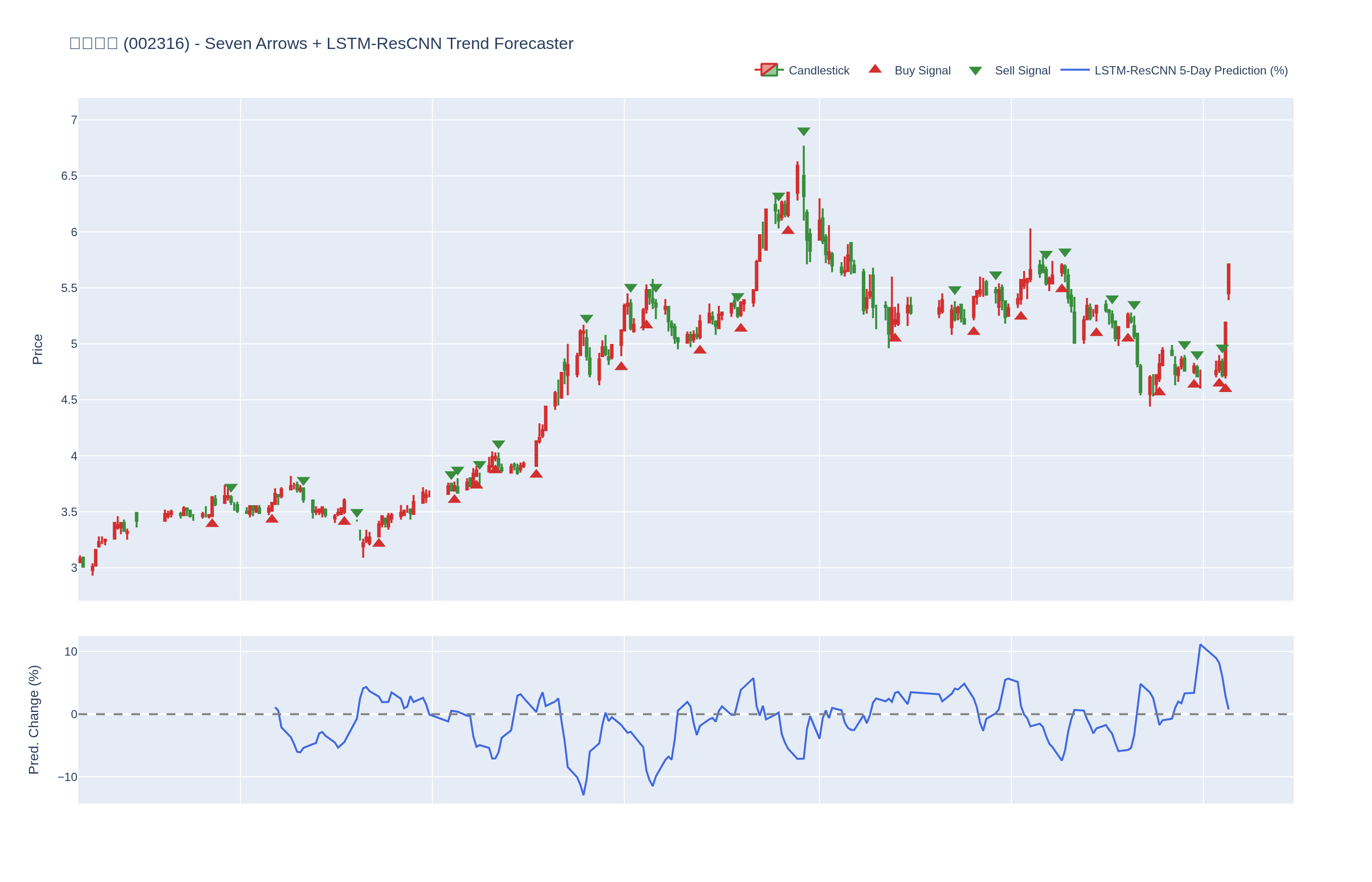The image size is (1372, 882).
Task: Click the first buy signal marker on the left
Action: pyautogui.click(x=212, y=523)
